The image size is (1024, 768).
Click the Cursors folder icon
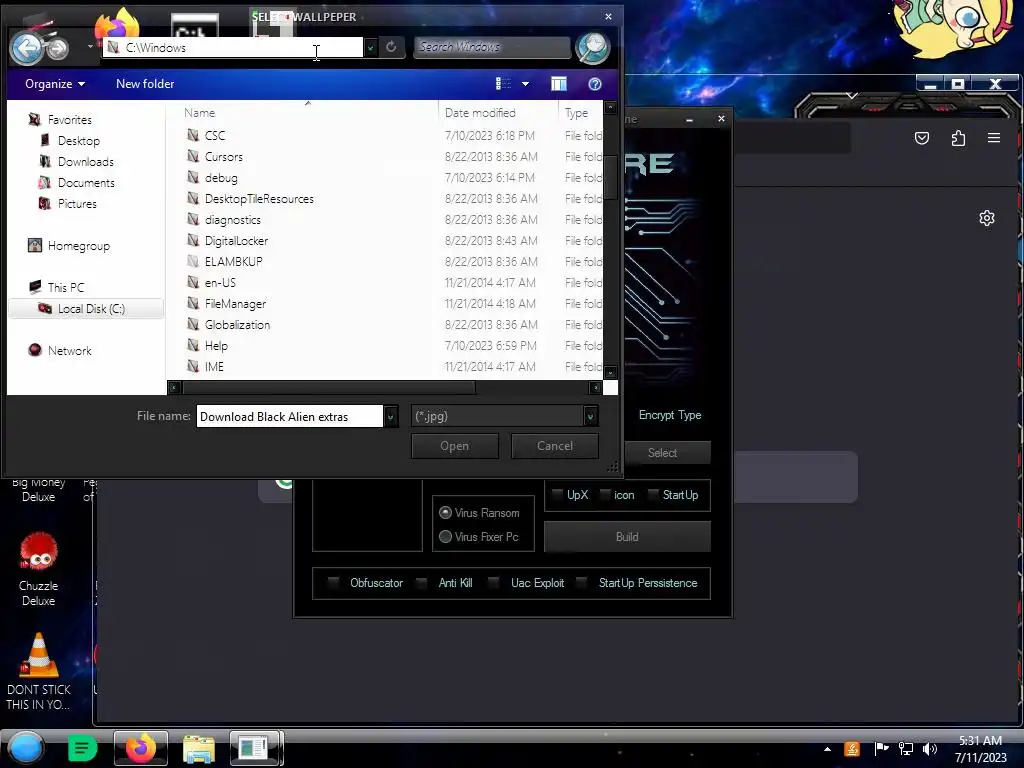click(193, 155)
